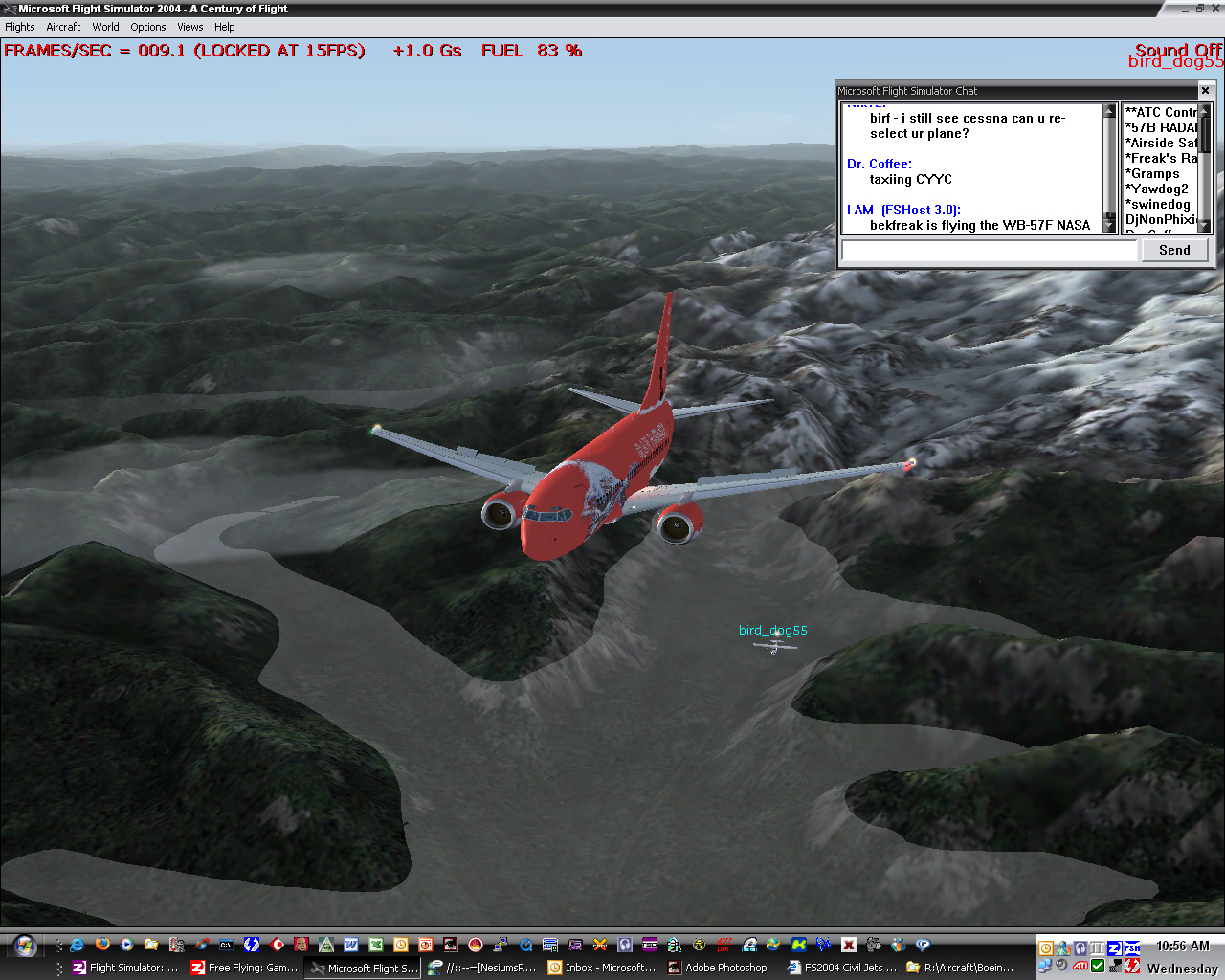Image resolution: width=1225 pixels, height=980 pixels.
Task: Launch Internet Explorer from quick launch
Action: (x=78, y=945)
